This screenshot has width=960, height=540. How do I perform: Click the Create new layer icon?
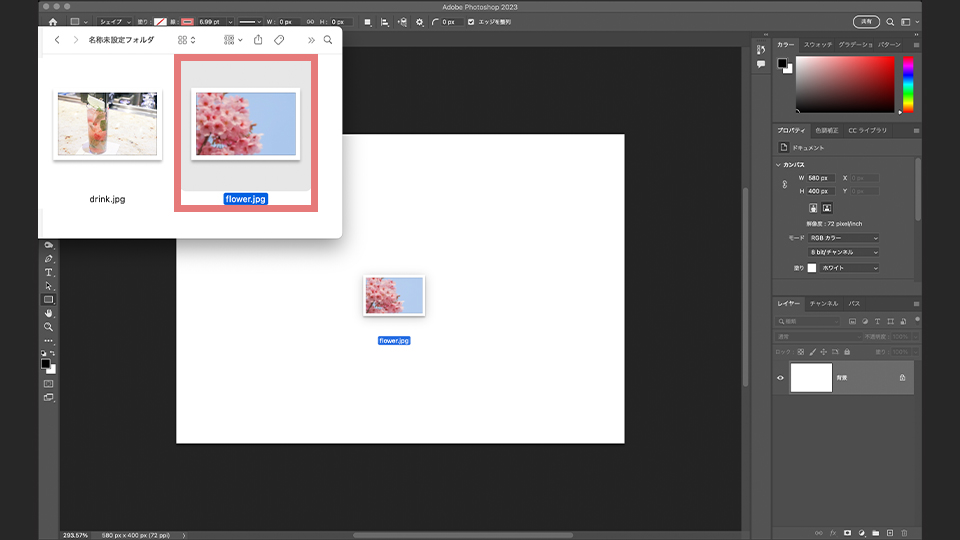pos(890,533)
